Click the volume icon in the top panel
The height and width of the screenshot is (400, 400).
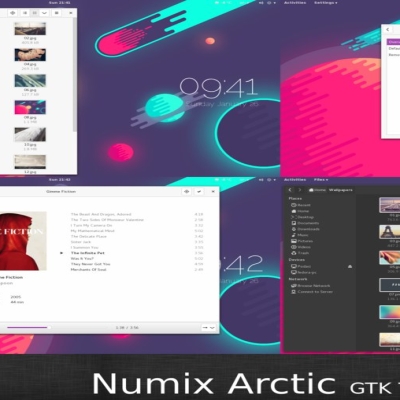tap(261, 3)
